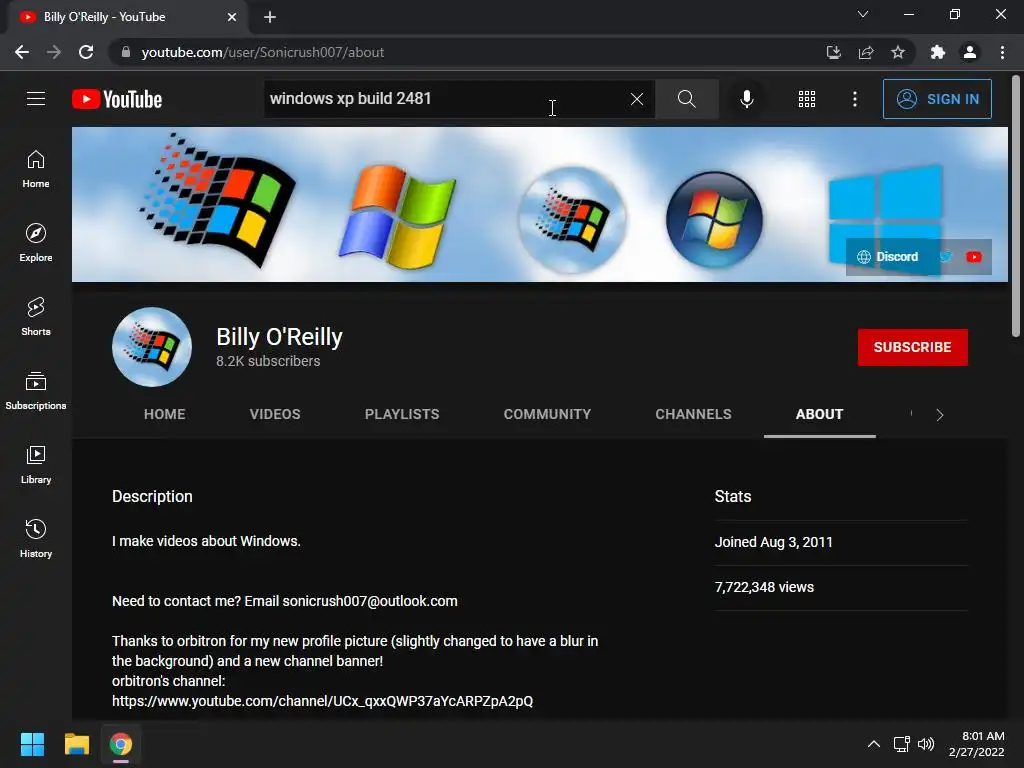Open orbitron's channel URL link

pyautogui.click(x=323, y=701)
